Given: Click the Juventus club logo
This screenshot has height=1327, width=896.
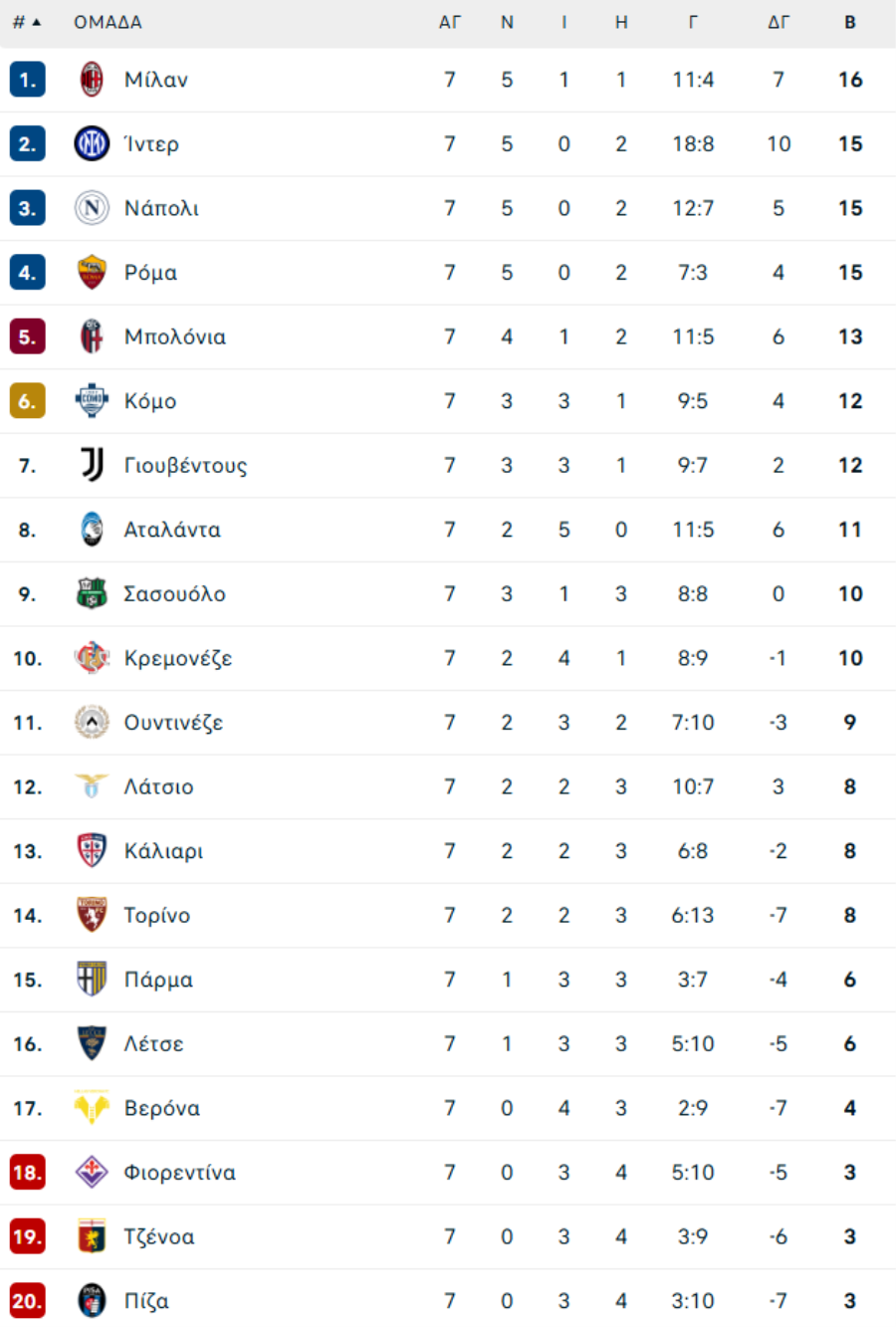Looking at the screenshot, I should tap(92, 465).
